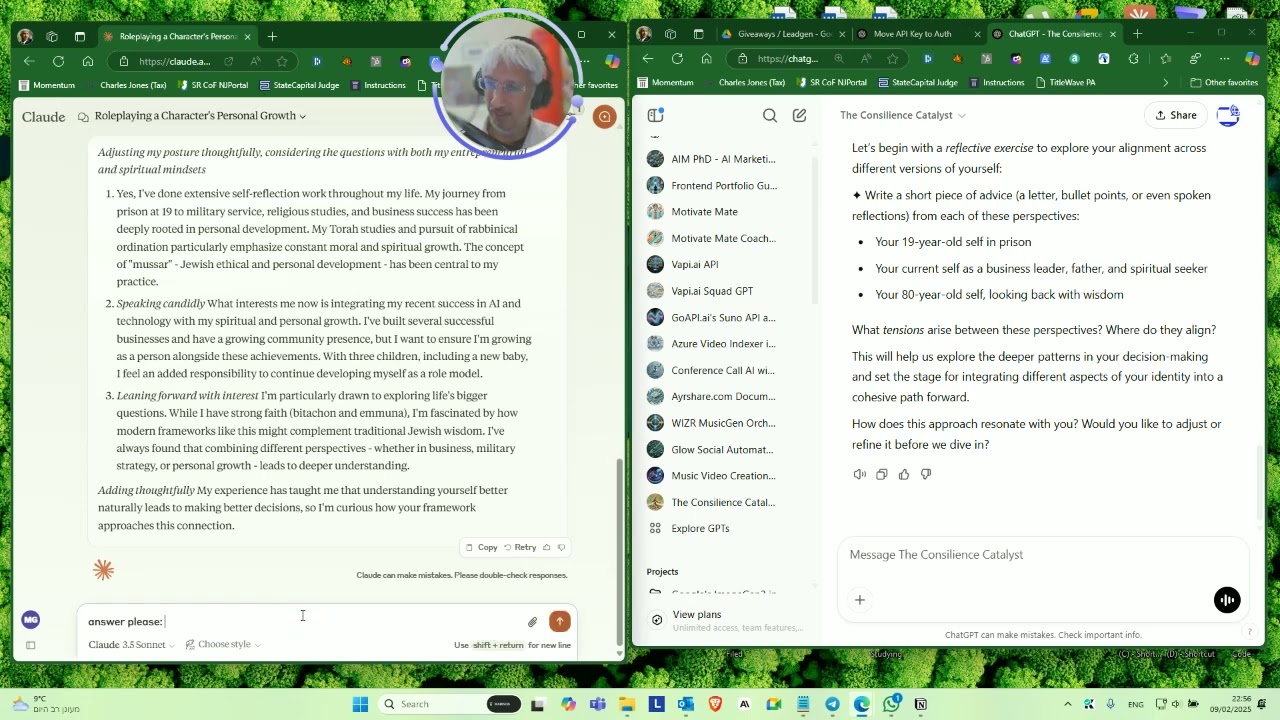This screenshot has height=720, width=1280.
Task: Click the plus attach button in ChatGPT
Action: pyautogui.click(x=860, y=600)
